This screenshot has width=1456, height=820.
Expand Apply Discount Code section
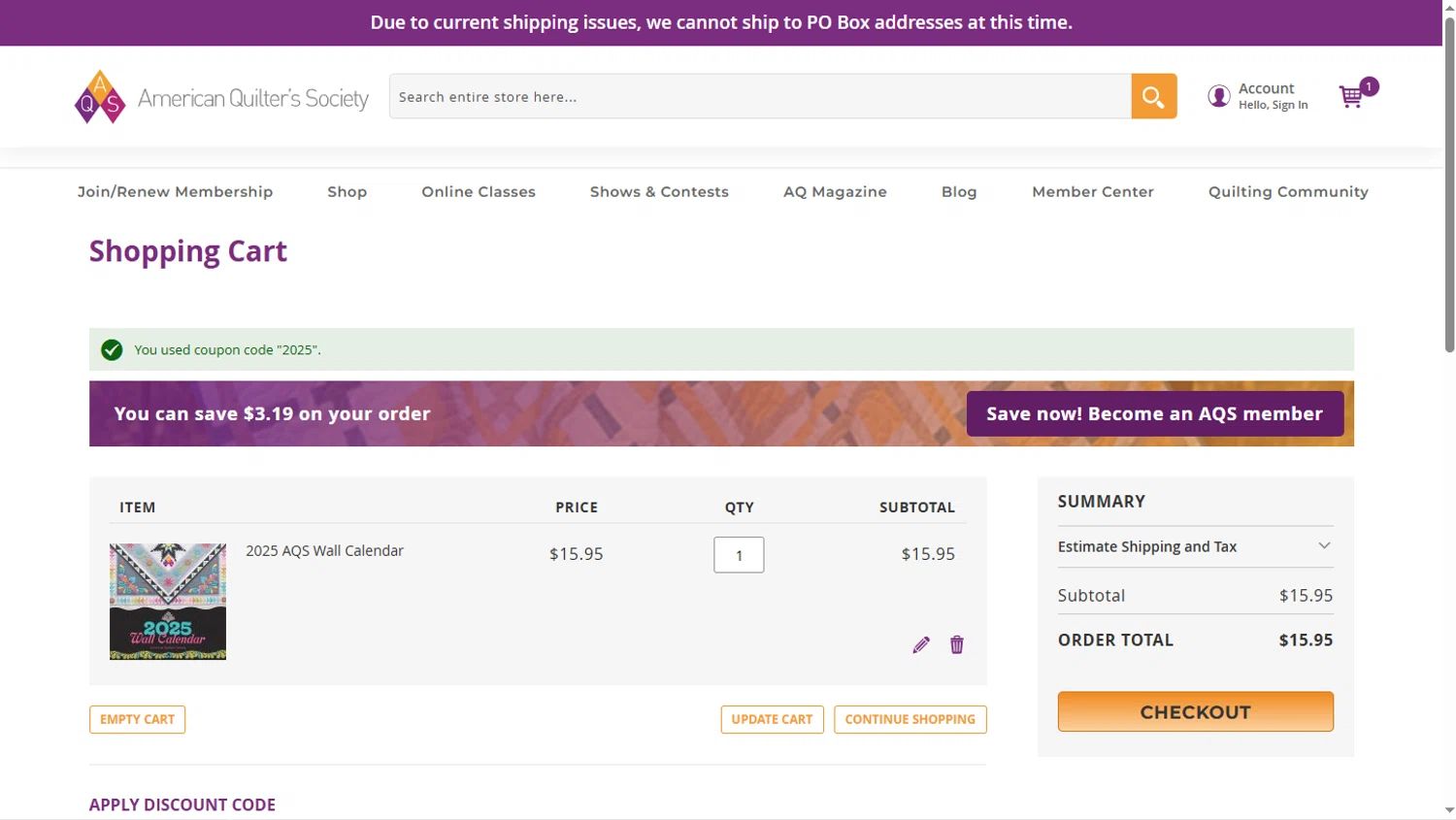click(x=182, y=804)
